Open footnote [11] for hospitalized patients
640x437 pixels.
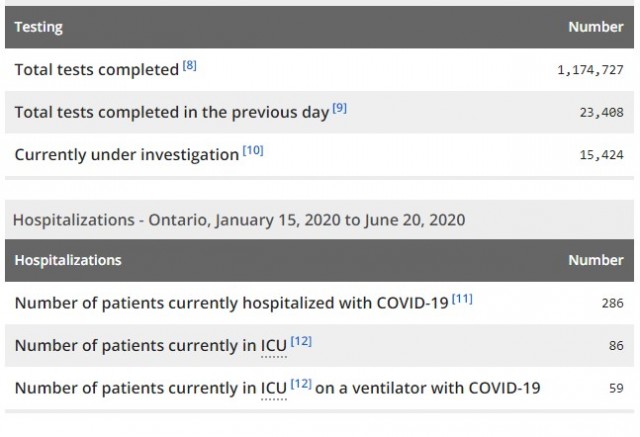click(x=462, y=299)
